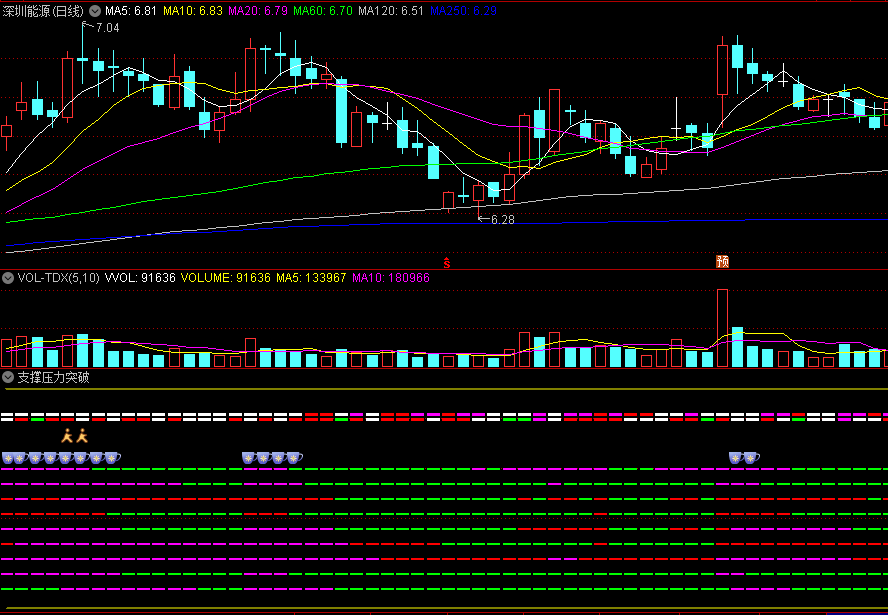Open the dropdown beside 支撑压力突破 indicator

coord(8,377)
